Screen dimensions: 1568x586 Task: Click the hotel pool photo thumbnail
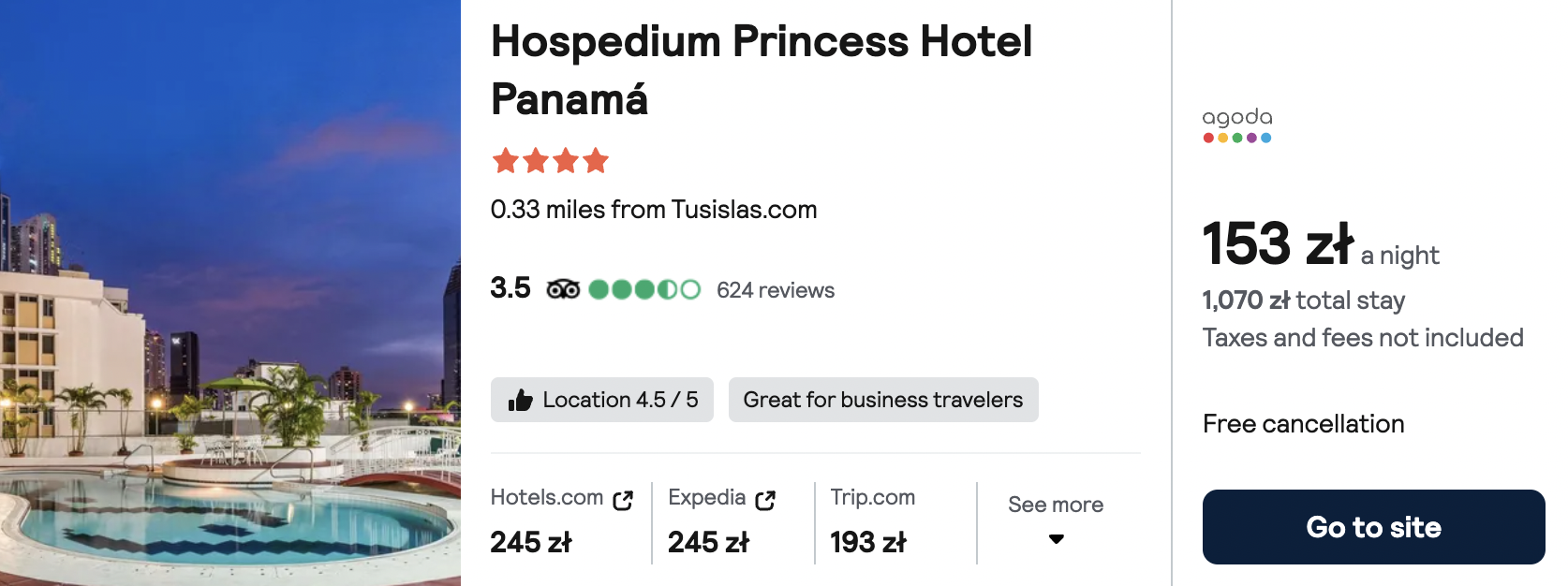click(x=230, y=293)
